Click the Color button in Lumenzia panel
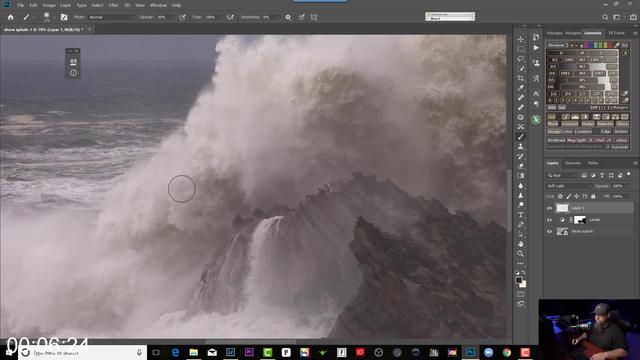The image size is (640, 360). pos(567,131)
